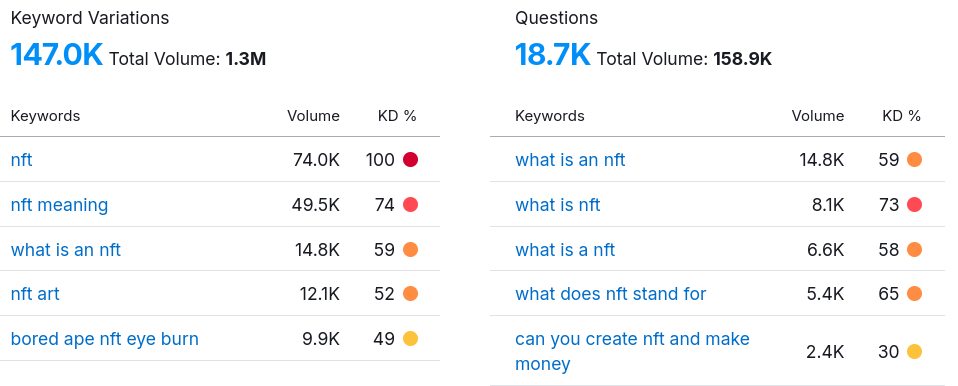Select the KD value '100'
The height and width of the screenshot is (386, 958).
[380, 160]
